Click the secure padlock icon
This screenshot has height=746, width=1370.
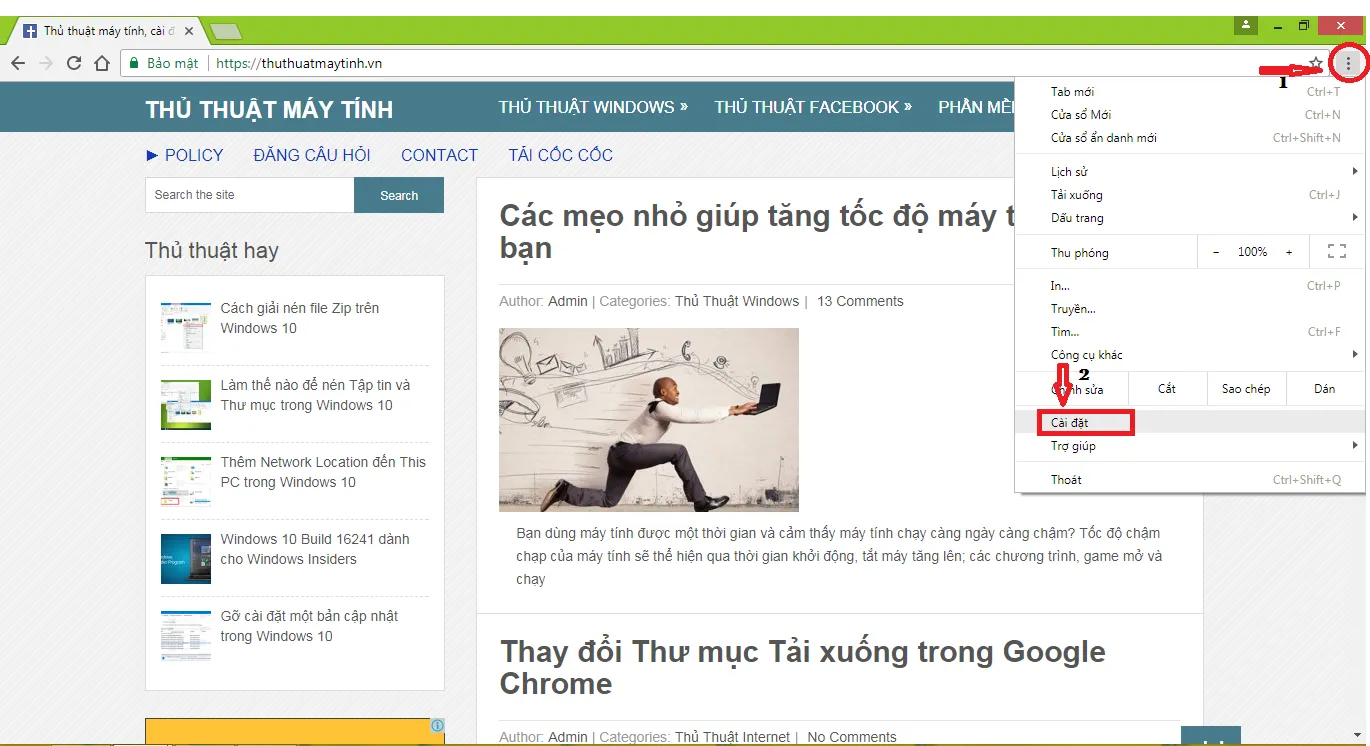(x=134, y=63)
